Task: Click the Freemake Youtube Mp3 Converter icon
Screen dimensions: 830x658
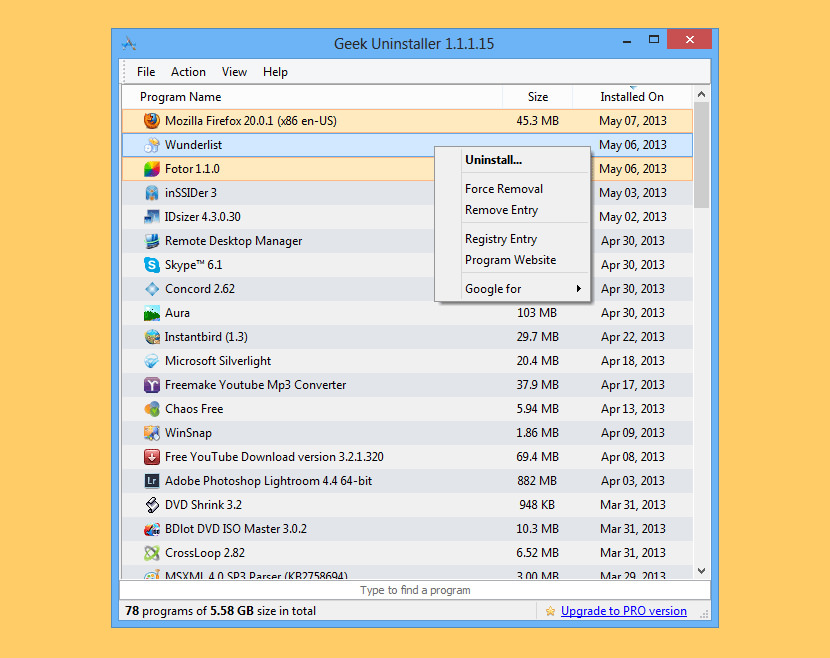Action: point(152,385)
